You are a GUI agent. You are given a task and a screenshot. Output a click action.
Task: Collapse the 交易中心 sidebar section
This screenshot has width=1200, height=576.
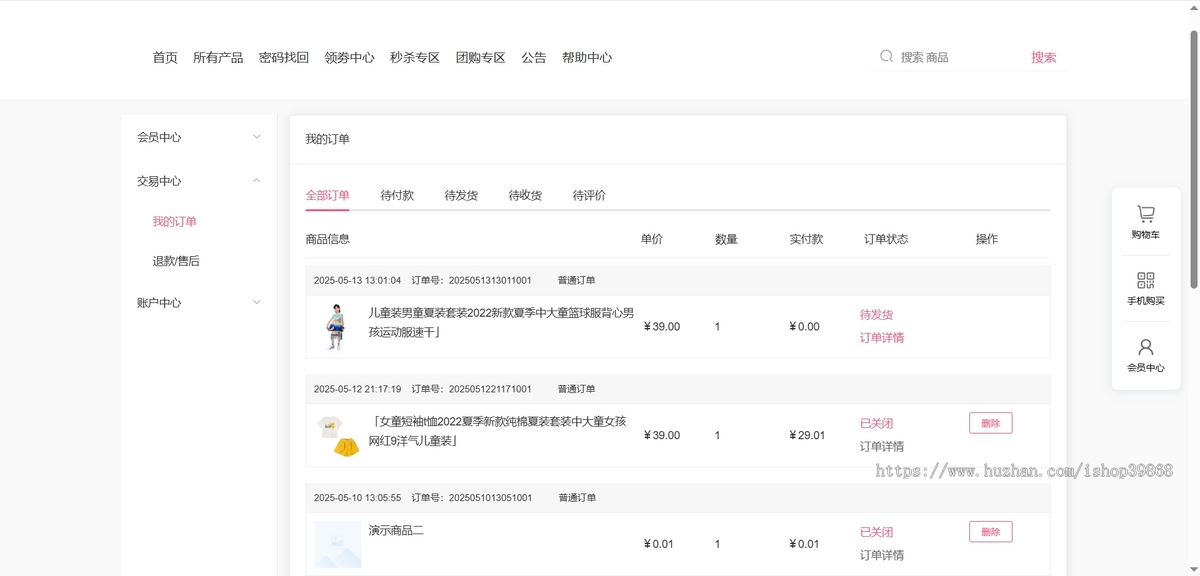[x=256, y=181]
